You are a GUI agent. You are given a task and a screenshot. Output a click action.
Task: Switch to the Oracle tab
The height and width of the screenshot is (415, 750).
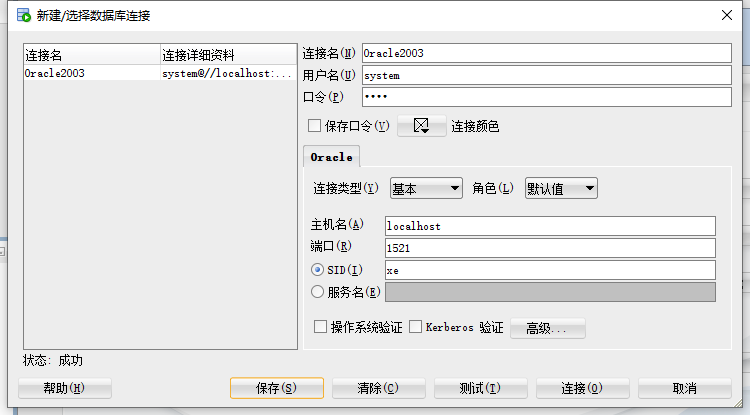[x=331, y=157]
